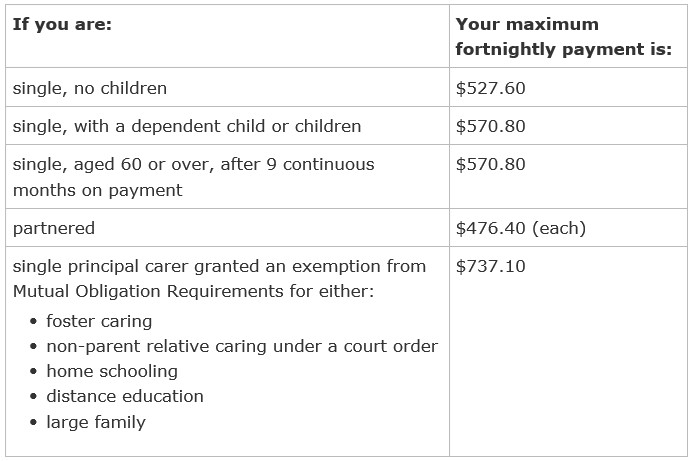Image resolution: width=691 pixels, height=461 pixels.
Task: Click the "$476.40 (each)" amount
Action: [520, 228]
